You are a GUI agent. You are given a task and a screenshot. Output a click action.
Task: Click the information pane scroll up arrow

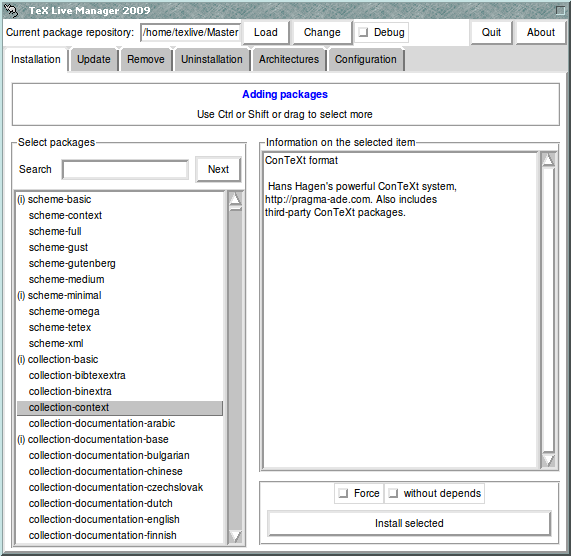tap(548, 159)
